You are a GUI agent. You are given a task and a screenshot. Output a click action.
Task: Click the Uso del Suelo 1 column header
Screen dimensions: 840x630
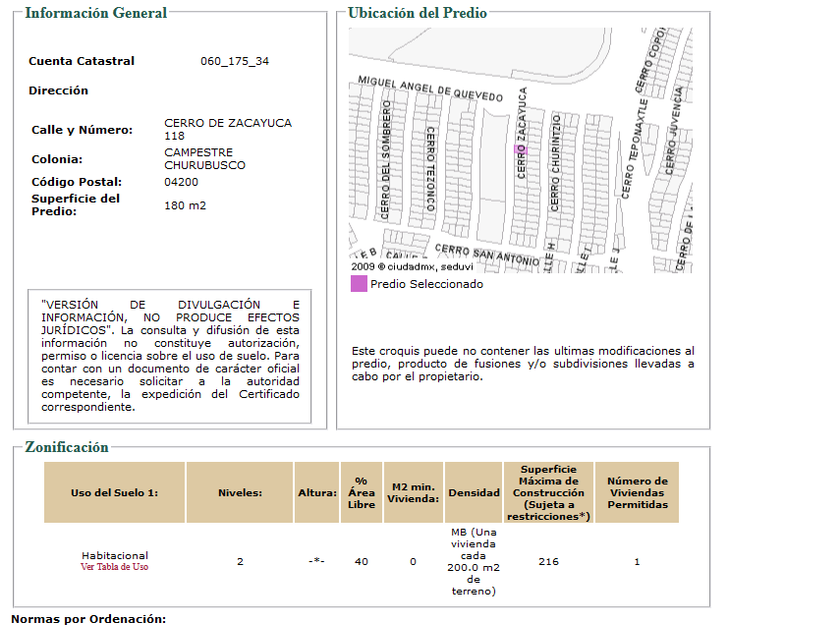115,493
